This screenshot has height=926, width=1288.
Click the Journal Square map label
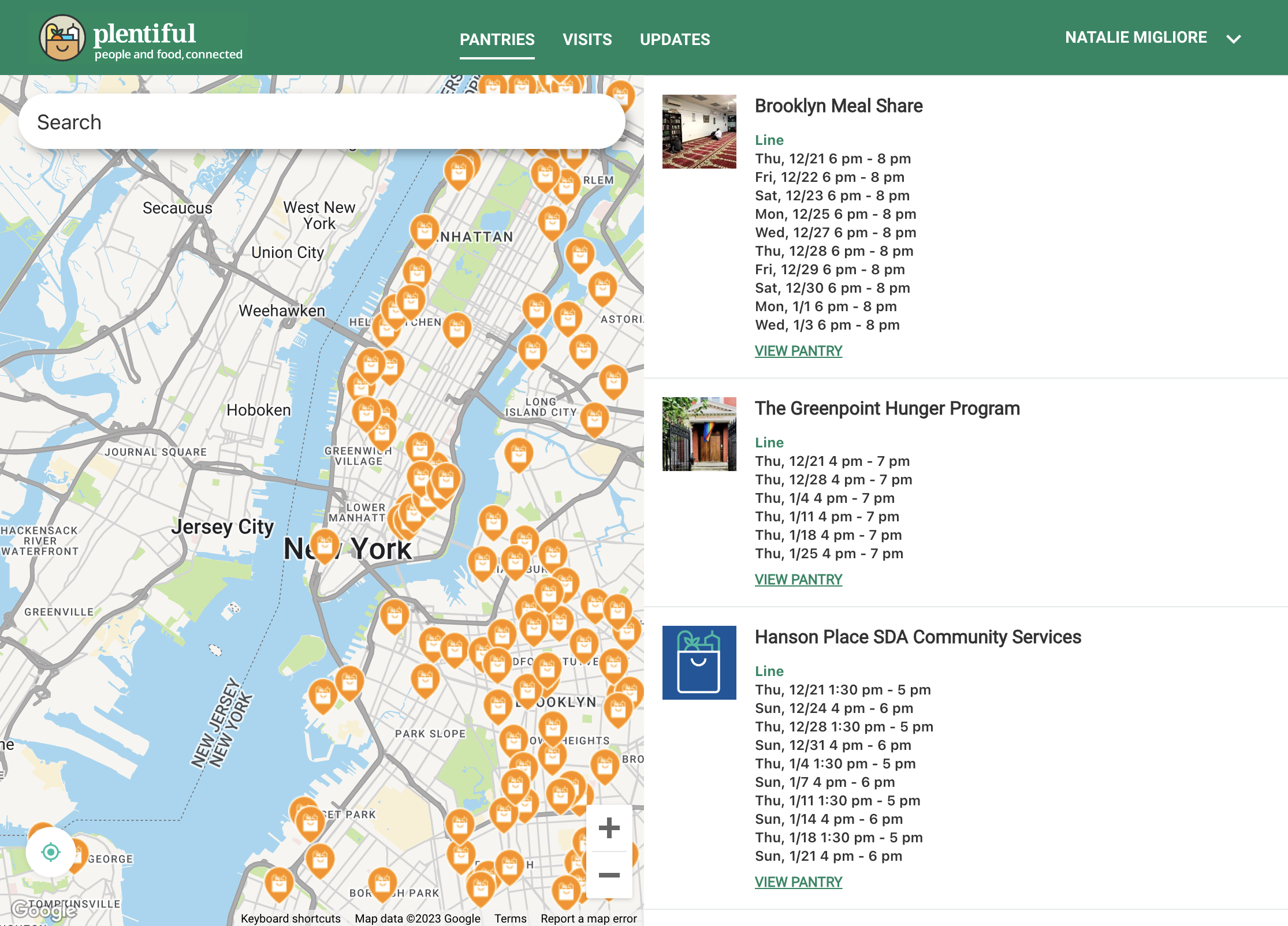155,452
